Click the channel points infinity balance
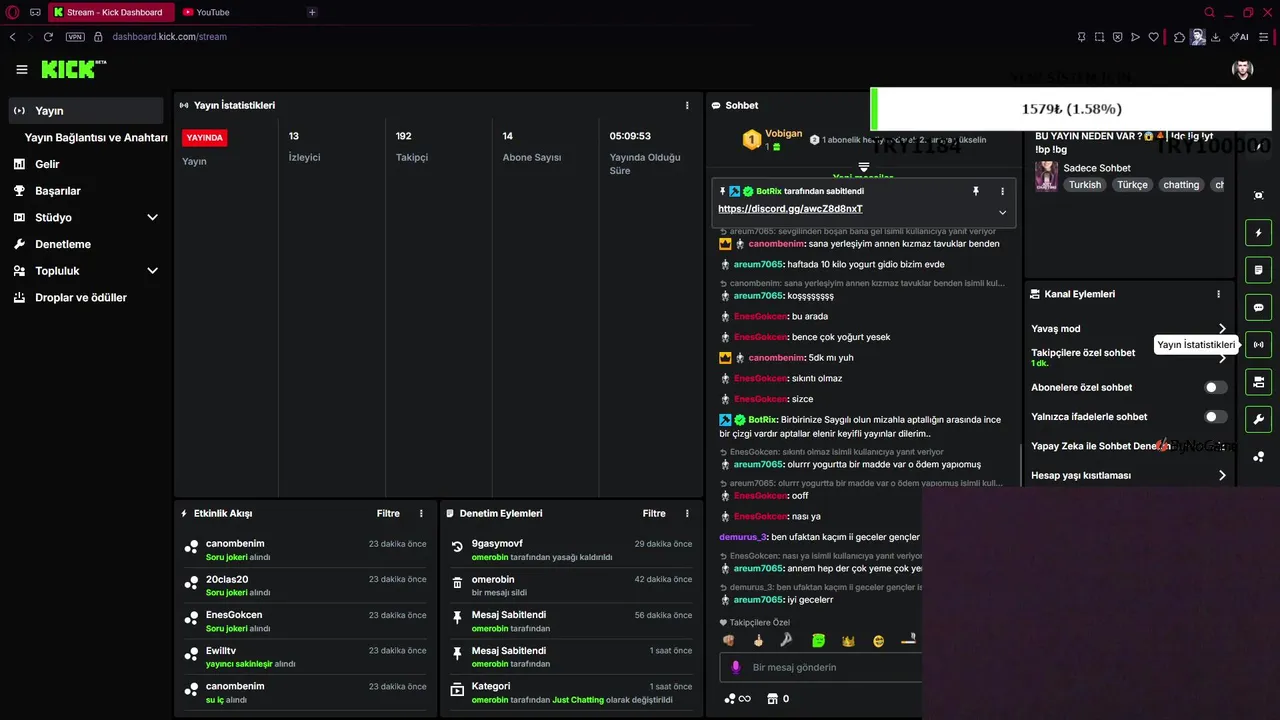This screenshot has height=720, width=1280. pyautogui.click(x=738, y=699)
